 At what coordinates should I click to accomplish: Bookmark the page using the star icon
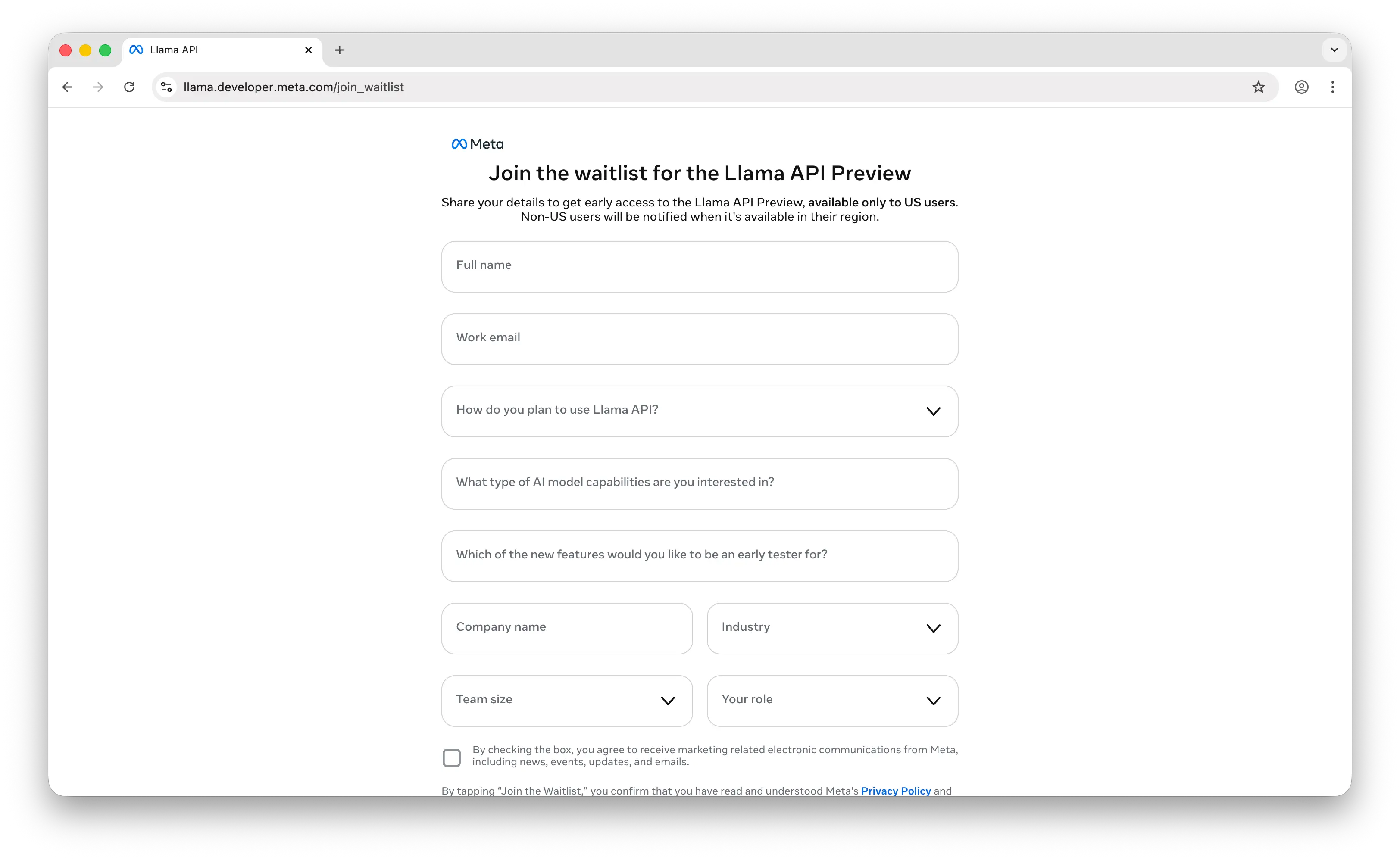(1258, 87)
